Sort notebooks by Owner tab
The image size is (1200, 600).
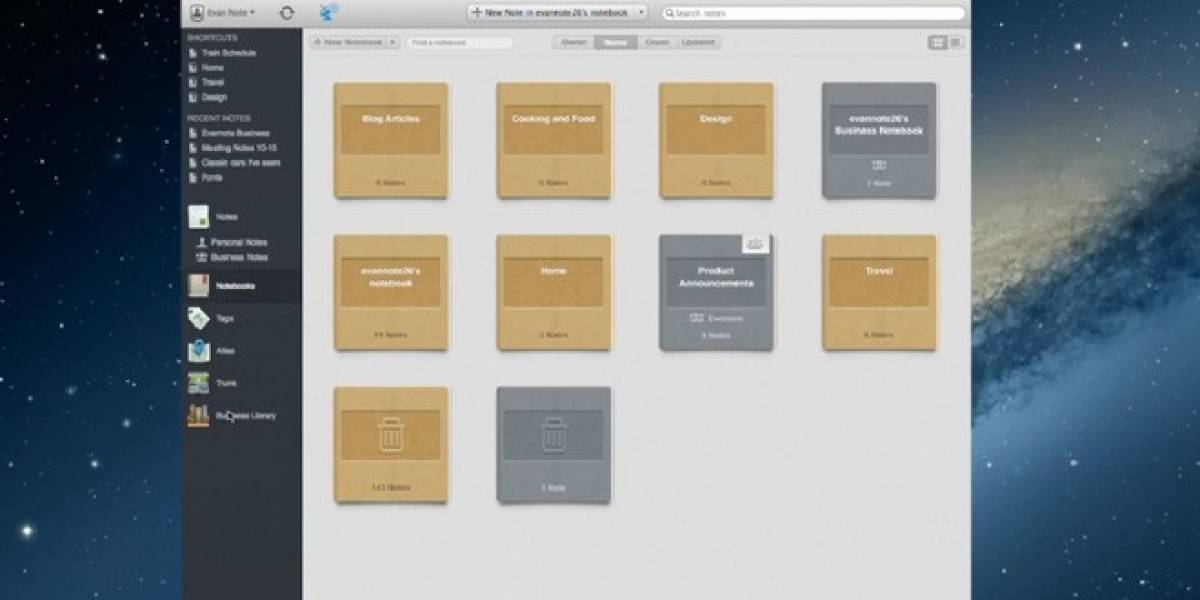tap(574, 43)
